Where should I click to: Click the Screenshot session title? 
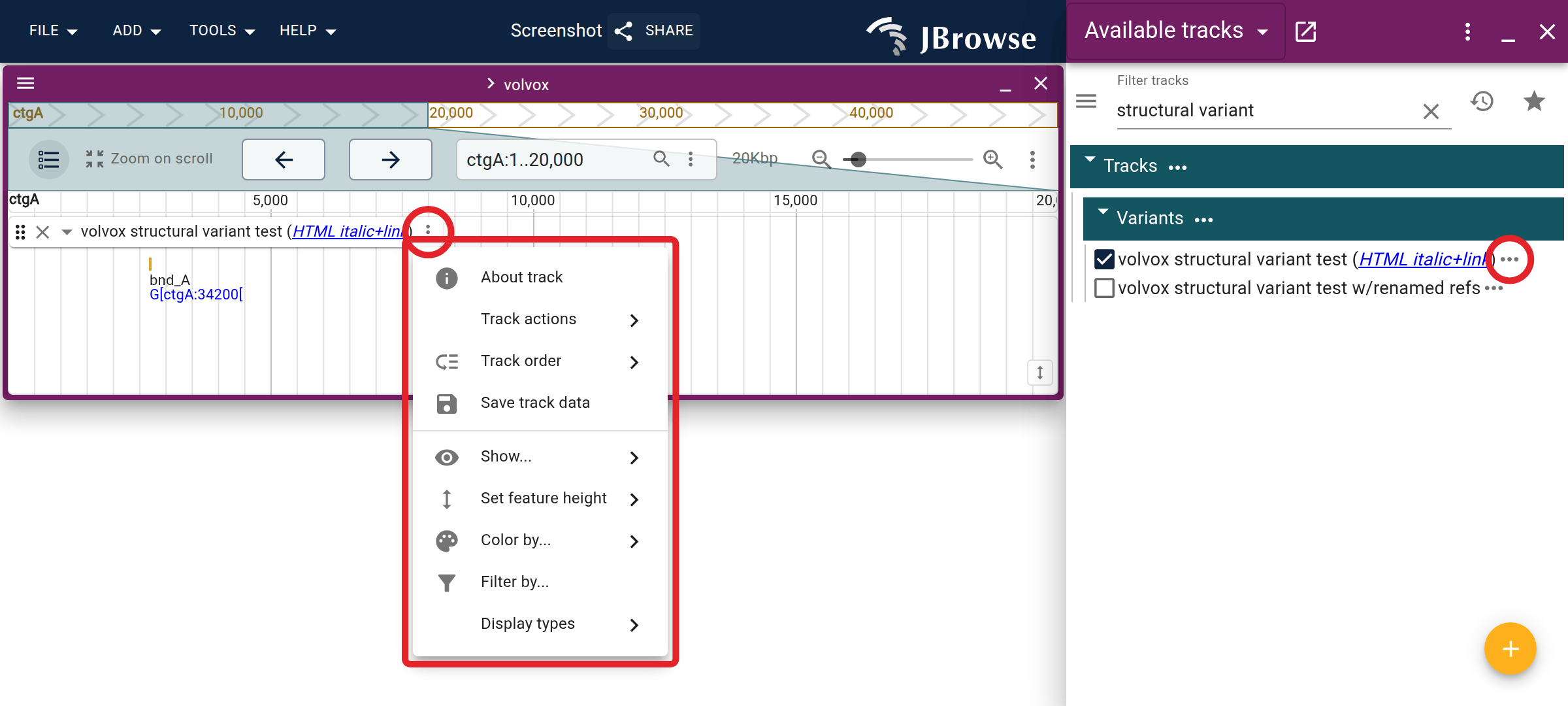point(556,31)
